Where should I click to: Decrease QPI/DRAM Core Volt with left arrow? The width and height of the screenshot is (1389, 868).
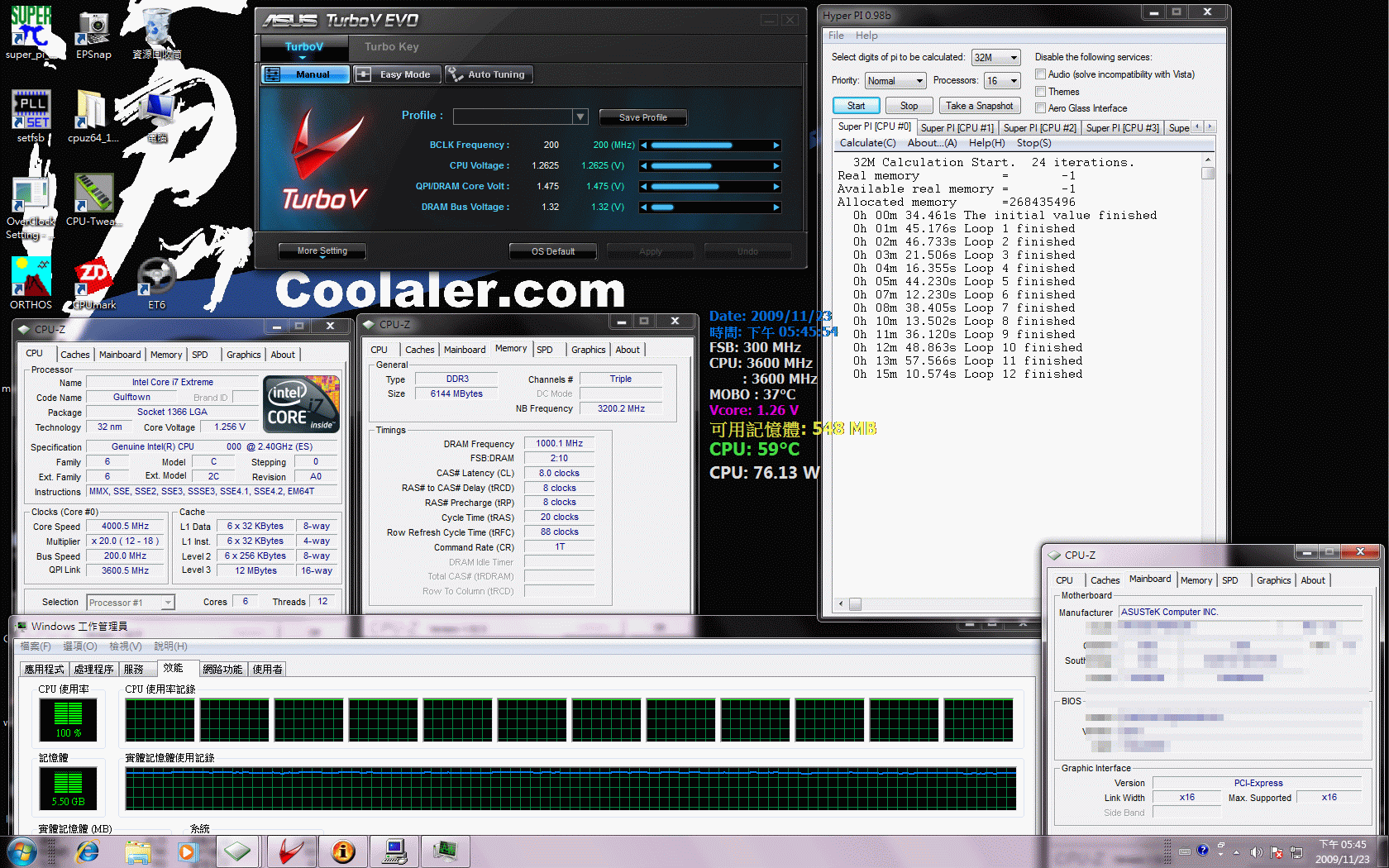(644, 187)
